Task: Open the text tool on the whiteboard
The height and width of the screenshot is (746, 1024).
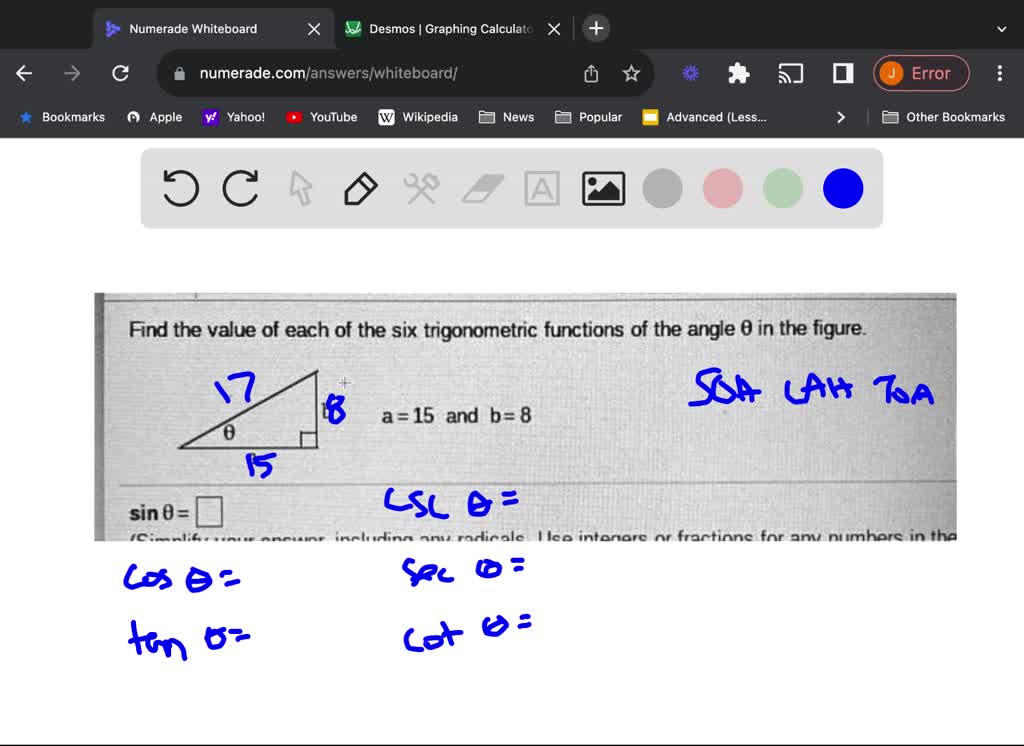Action: coord(542,188)
